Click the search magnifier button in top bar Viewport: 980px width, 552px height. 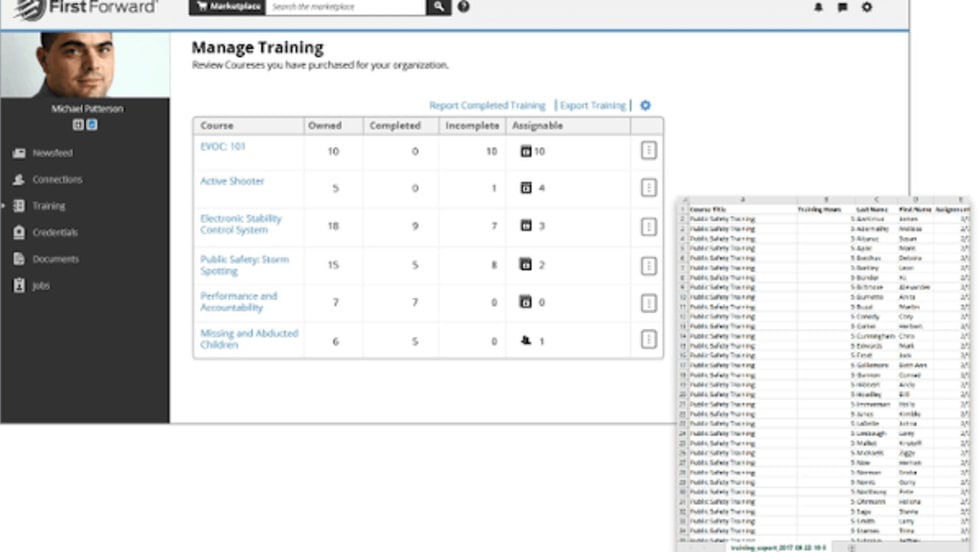[438, 7]
